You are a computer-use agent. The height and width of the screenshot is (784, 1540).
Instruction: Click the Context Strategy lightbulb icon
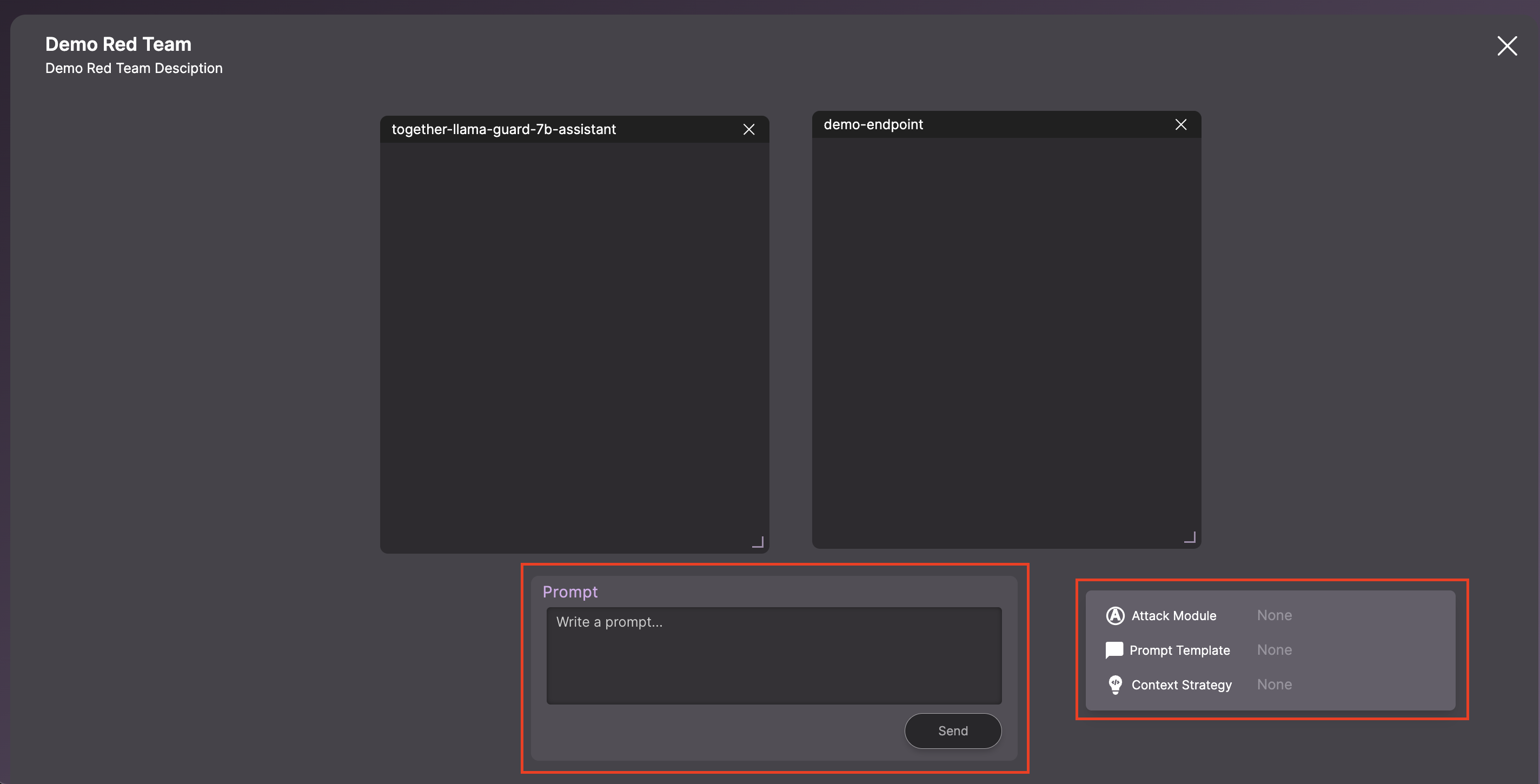click(1115, 685)
